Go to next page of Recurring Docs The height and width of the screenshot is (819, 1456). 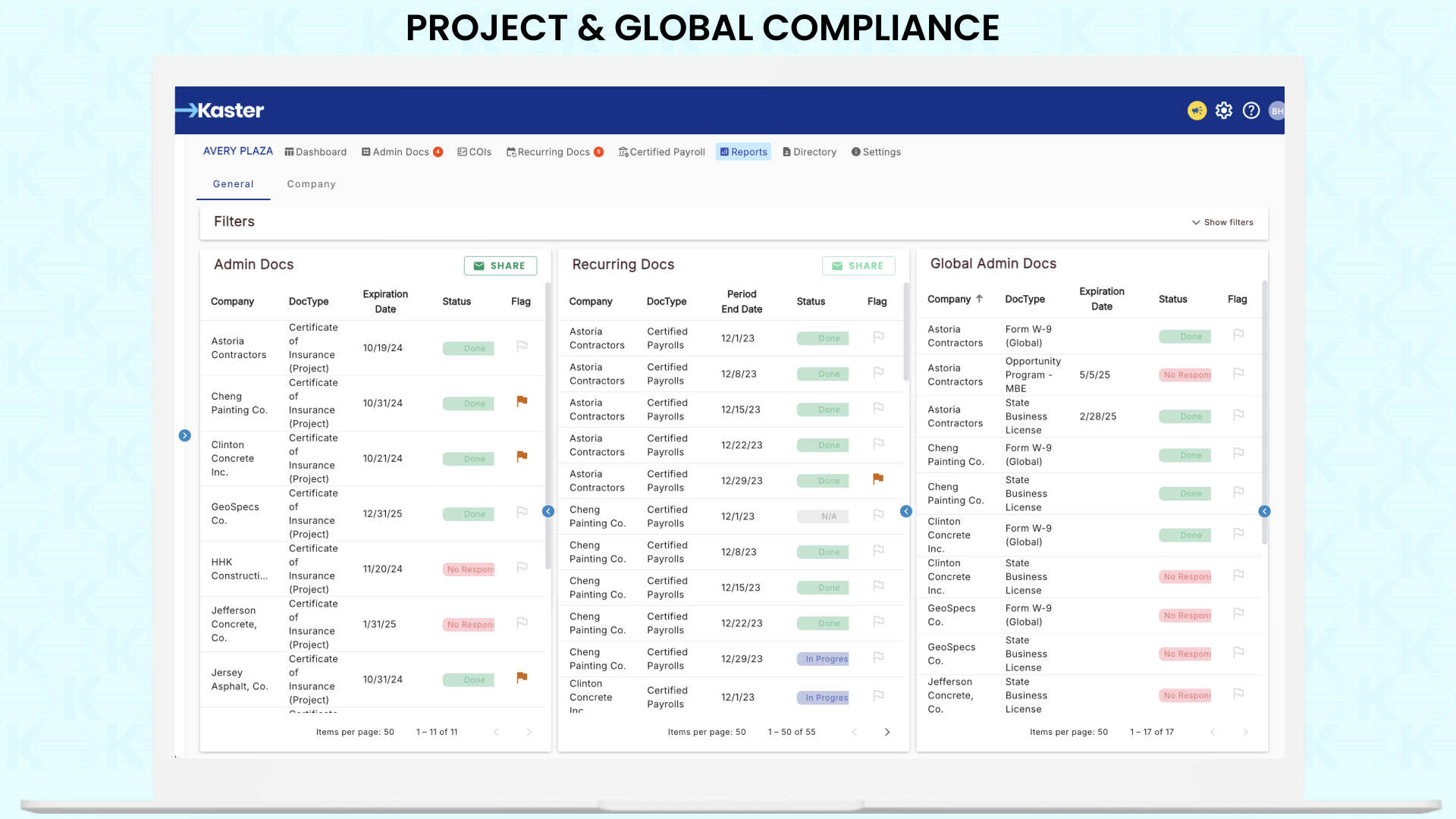[887, 732]
